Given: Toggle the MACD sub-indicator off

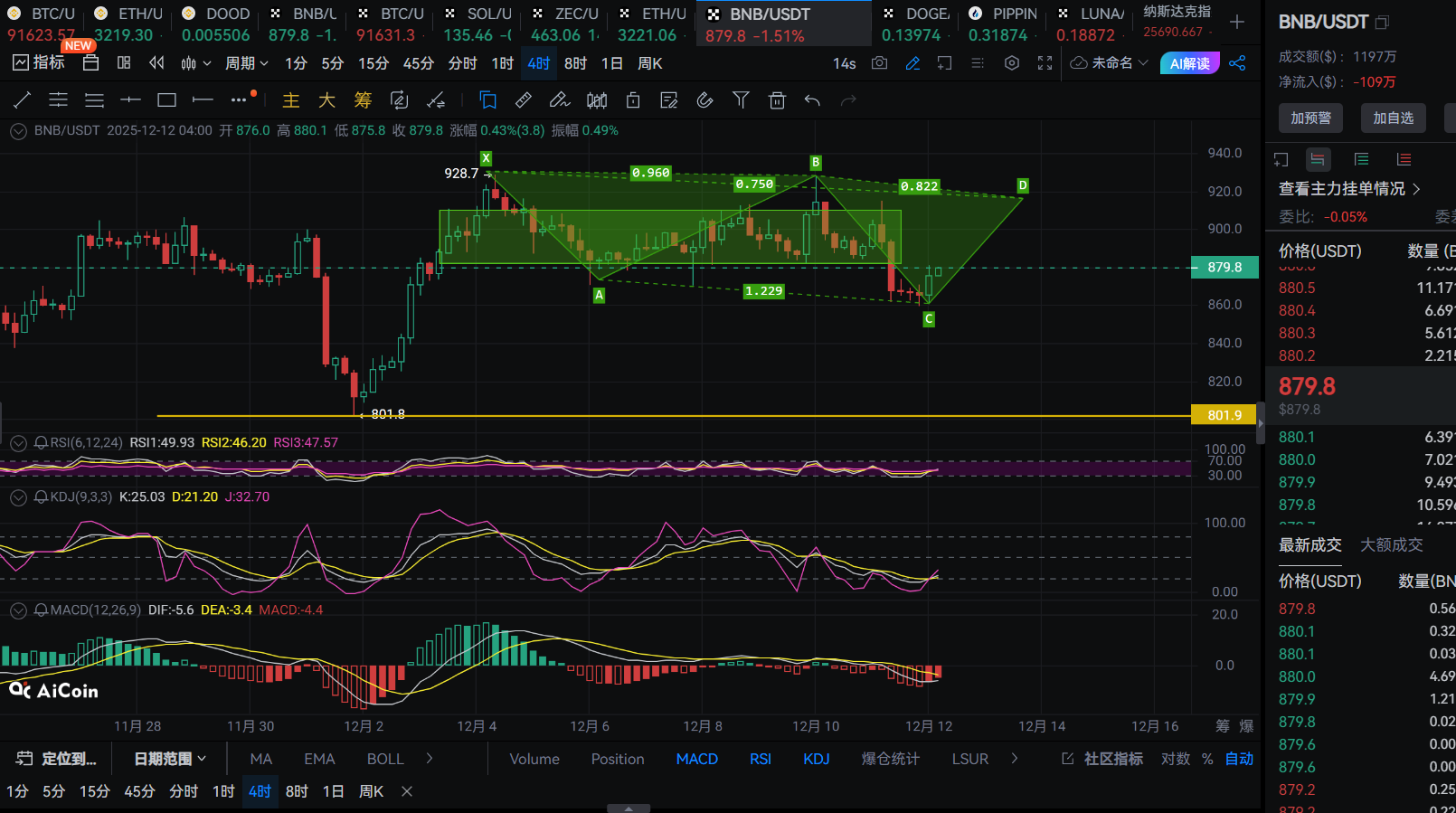Looking at the screenshot, I should [696, 759].
